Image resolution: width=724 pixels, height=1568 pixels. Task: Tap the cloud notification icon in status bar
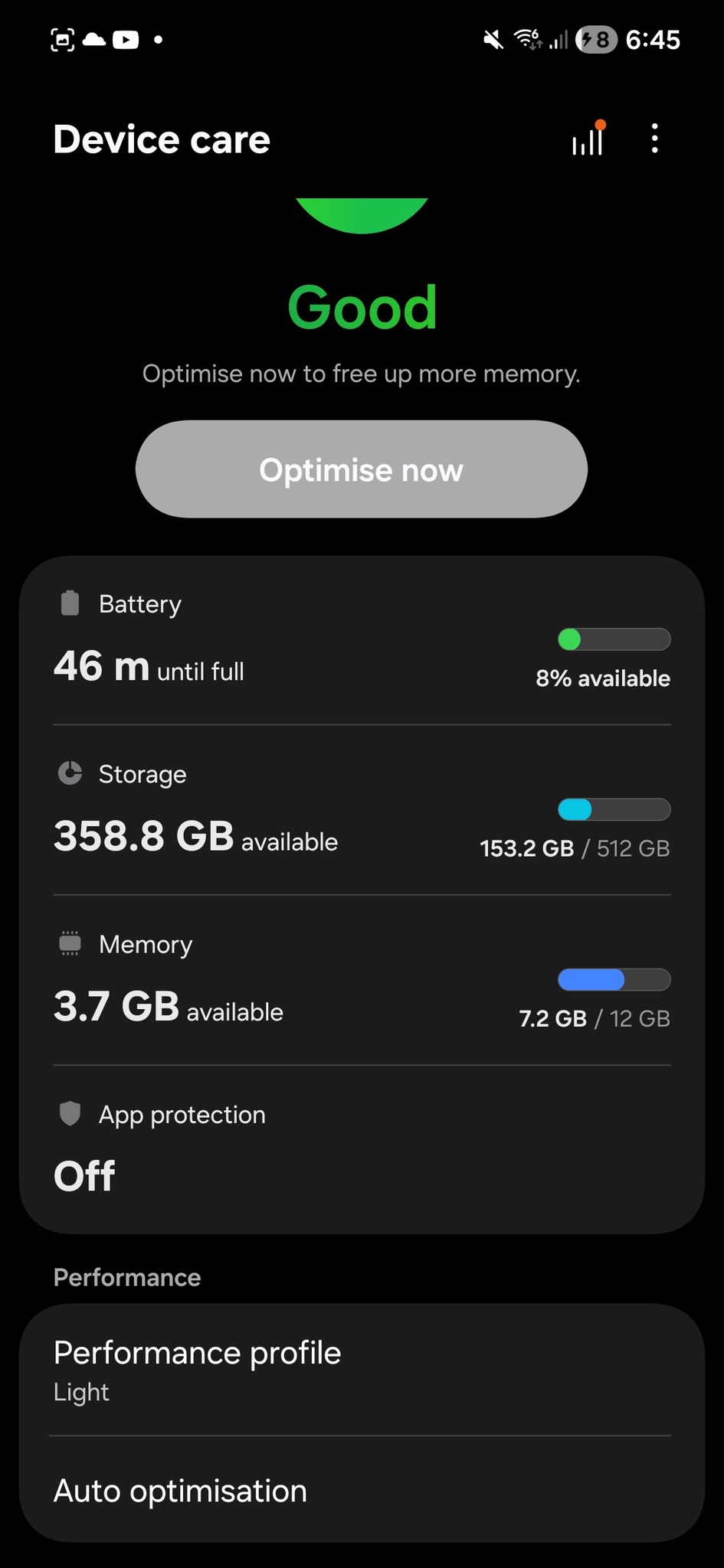pos(94,39)
